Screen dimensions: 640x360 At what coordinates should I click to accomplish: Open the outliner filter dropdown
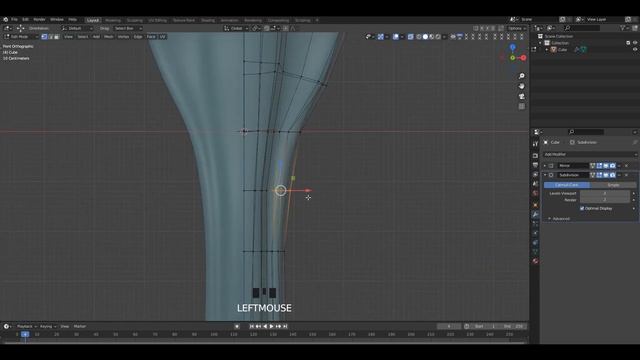pyautogui.click(x=623, y=28)
